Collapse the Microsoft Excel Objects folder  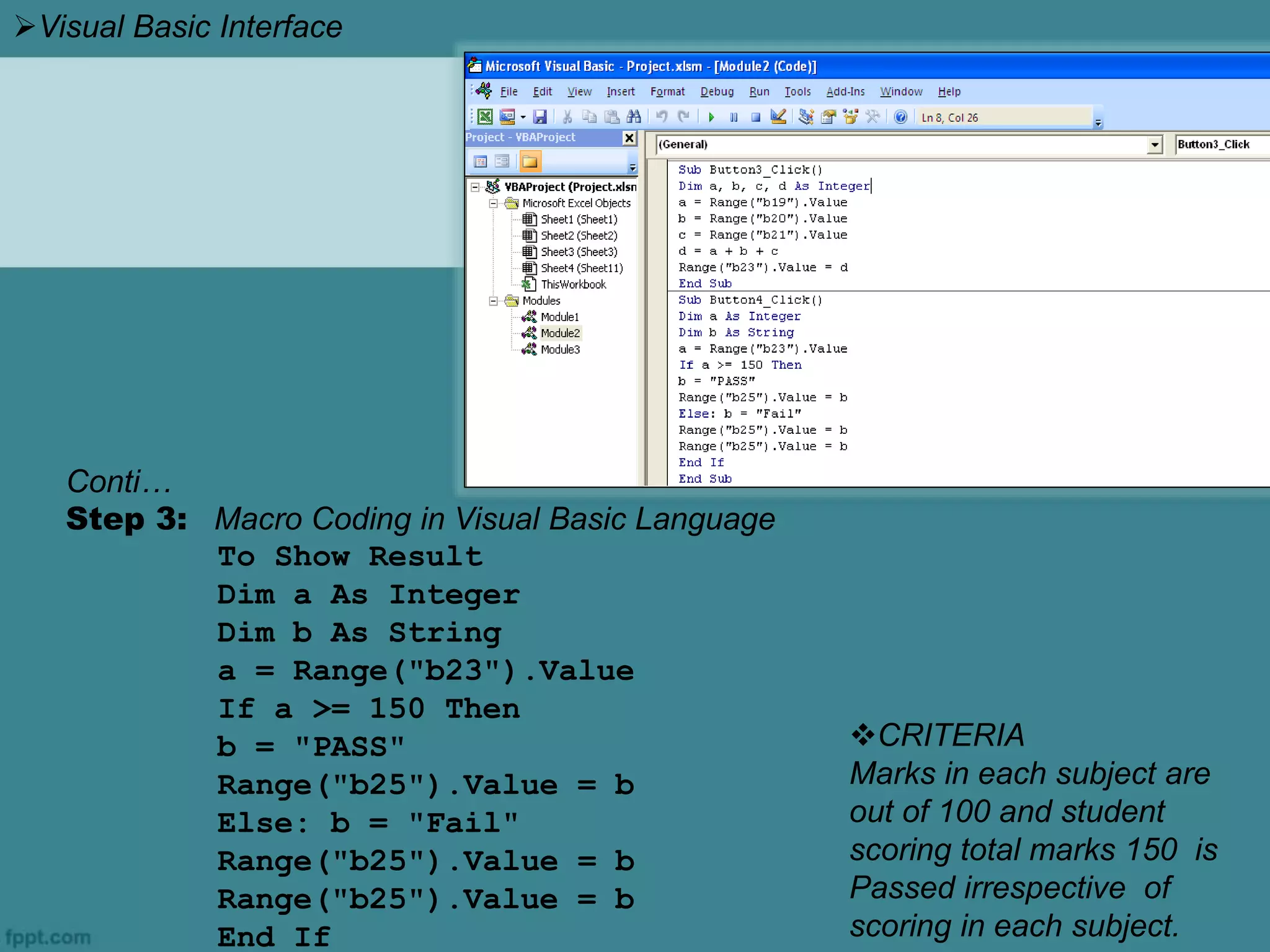pyautogui.click(x=494, y=203)
